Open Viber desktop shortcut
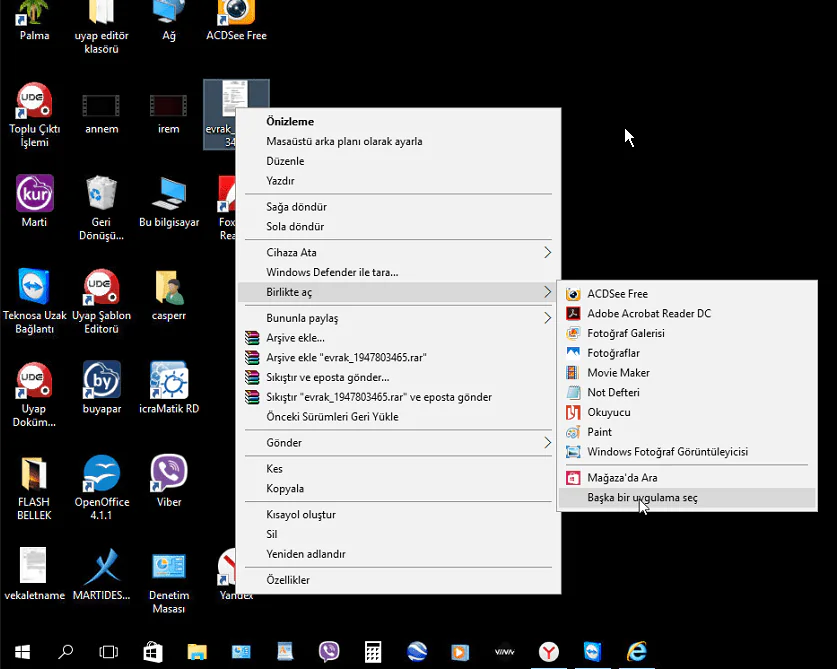The height and width of the screenshot is (669, 837). point(168,473)
